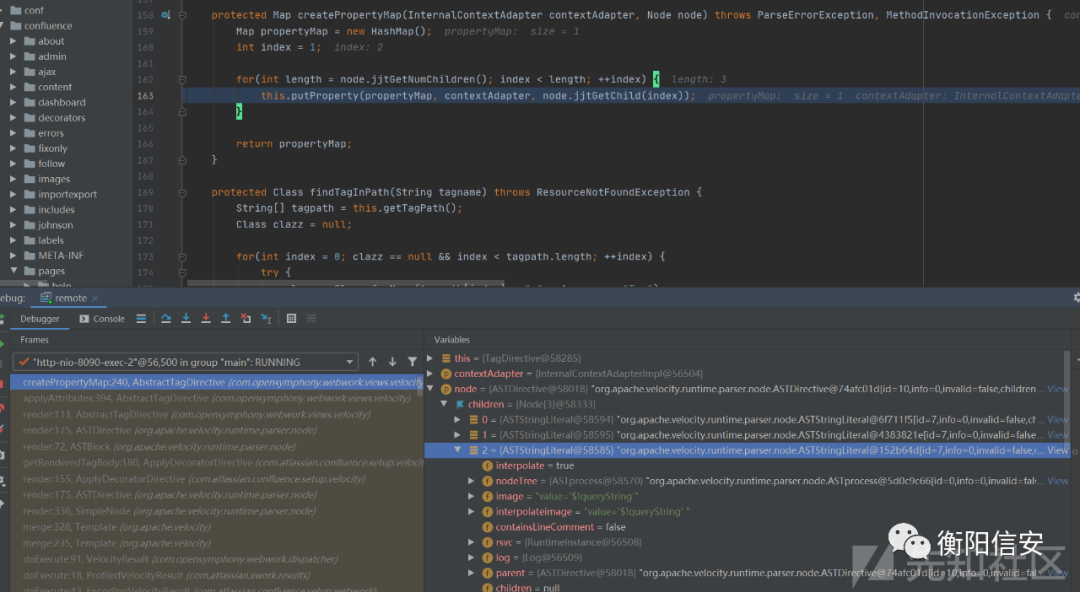Click 'return propertyMap;' code line
1080x592 pixels.
pyautogui.click(x=293, y=144)
